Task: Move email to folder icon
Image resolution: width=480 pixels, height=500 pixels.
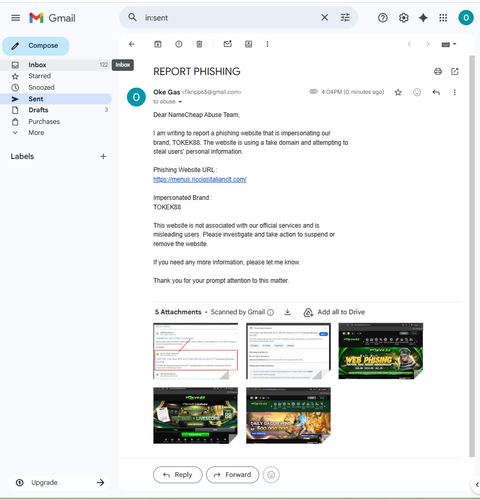Action: point(249,44)
